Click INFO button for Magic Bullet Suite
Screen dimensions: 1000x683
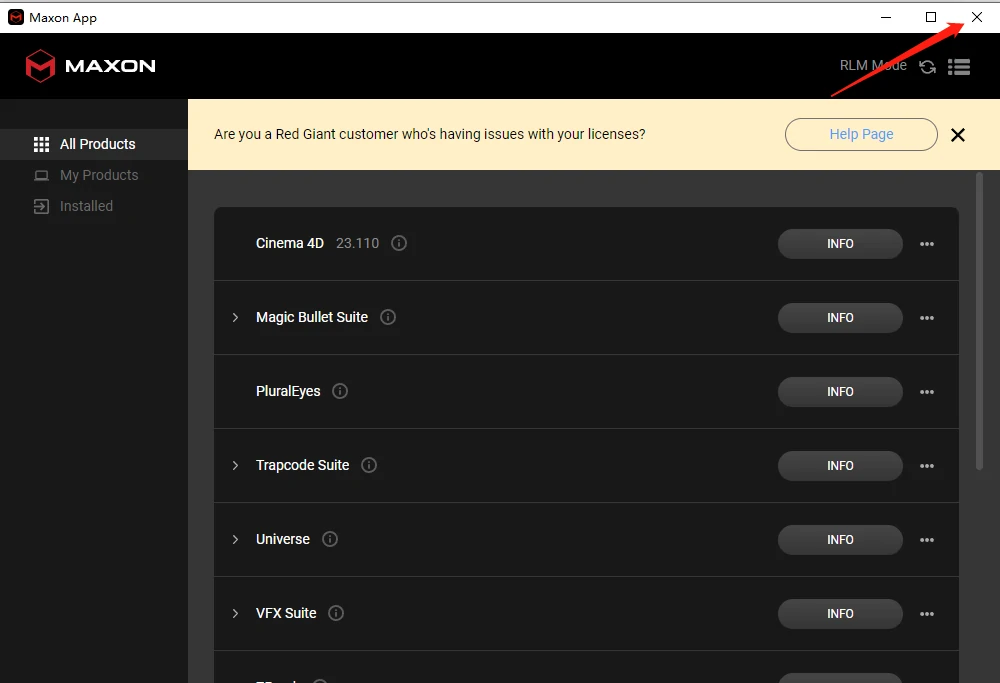[x=840, y=318]
